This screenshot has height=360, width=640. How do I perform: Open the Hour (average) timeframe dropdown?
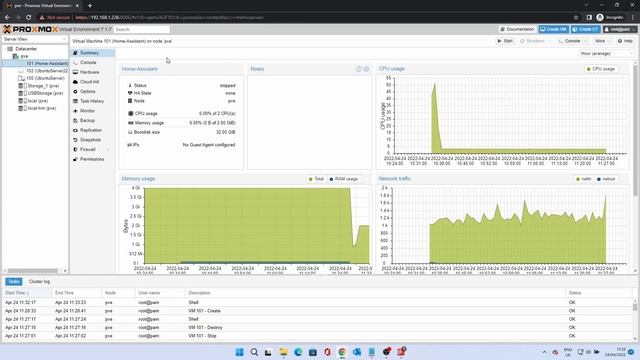click(607, 53)
